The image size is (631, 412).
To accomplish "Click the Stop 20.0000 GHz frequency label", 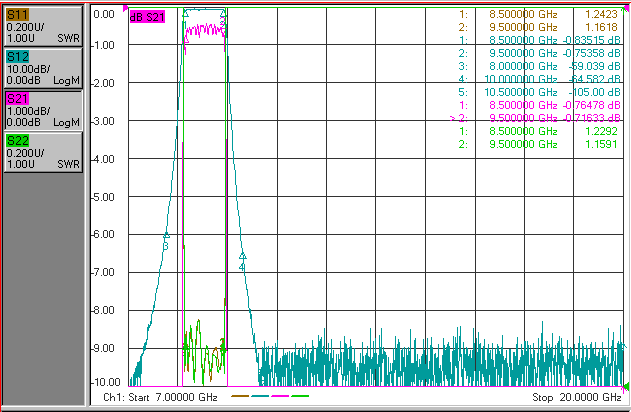I will [577, 398].
